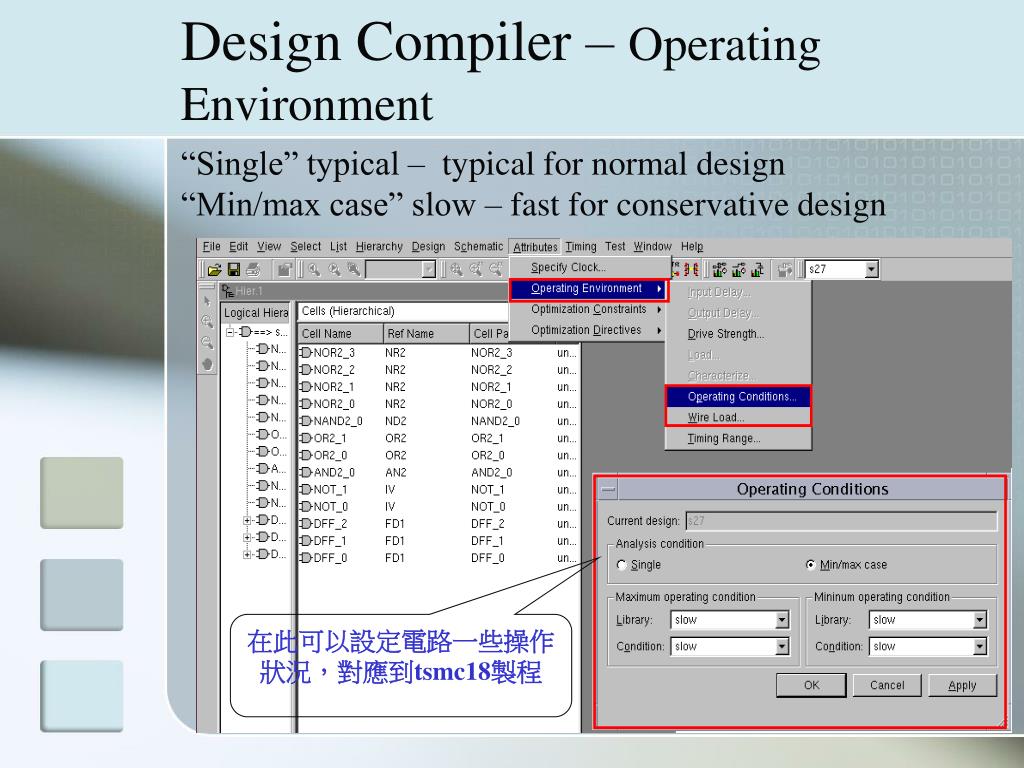
Task: Click the open folder toolbar icon
Action: click(214, 269)
